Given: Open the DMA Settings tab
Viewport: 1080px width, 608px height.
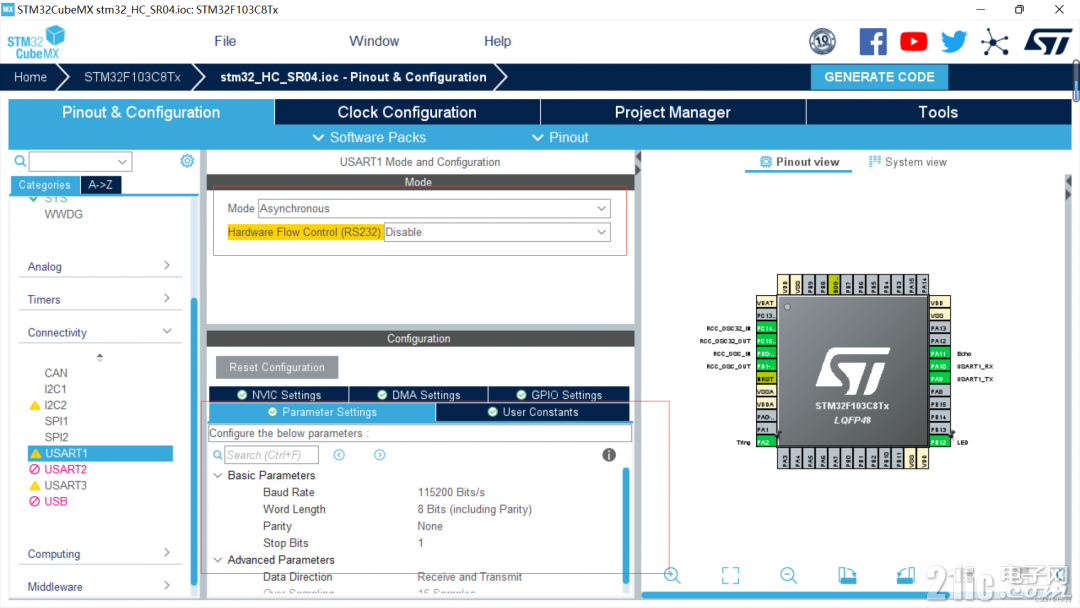Looking at the screenshot, I should coord(419,395).
